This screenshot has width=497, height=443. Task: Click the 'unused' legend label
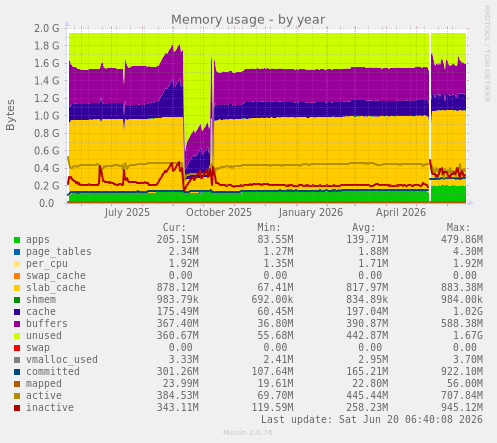tap(44, 336)
